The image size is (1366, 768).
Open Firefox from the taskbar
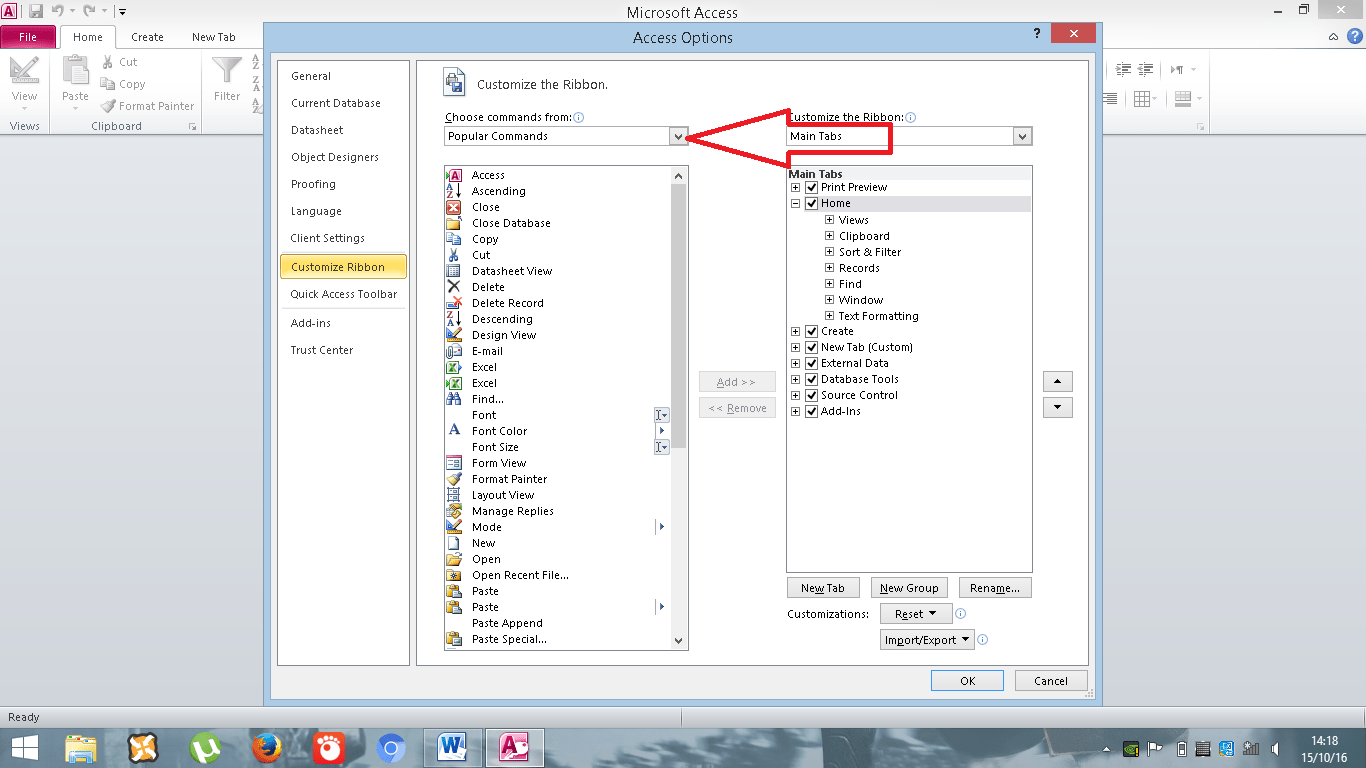point(267,747)
